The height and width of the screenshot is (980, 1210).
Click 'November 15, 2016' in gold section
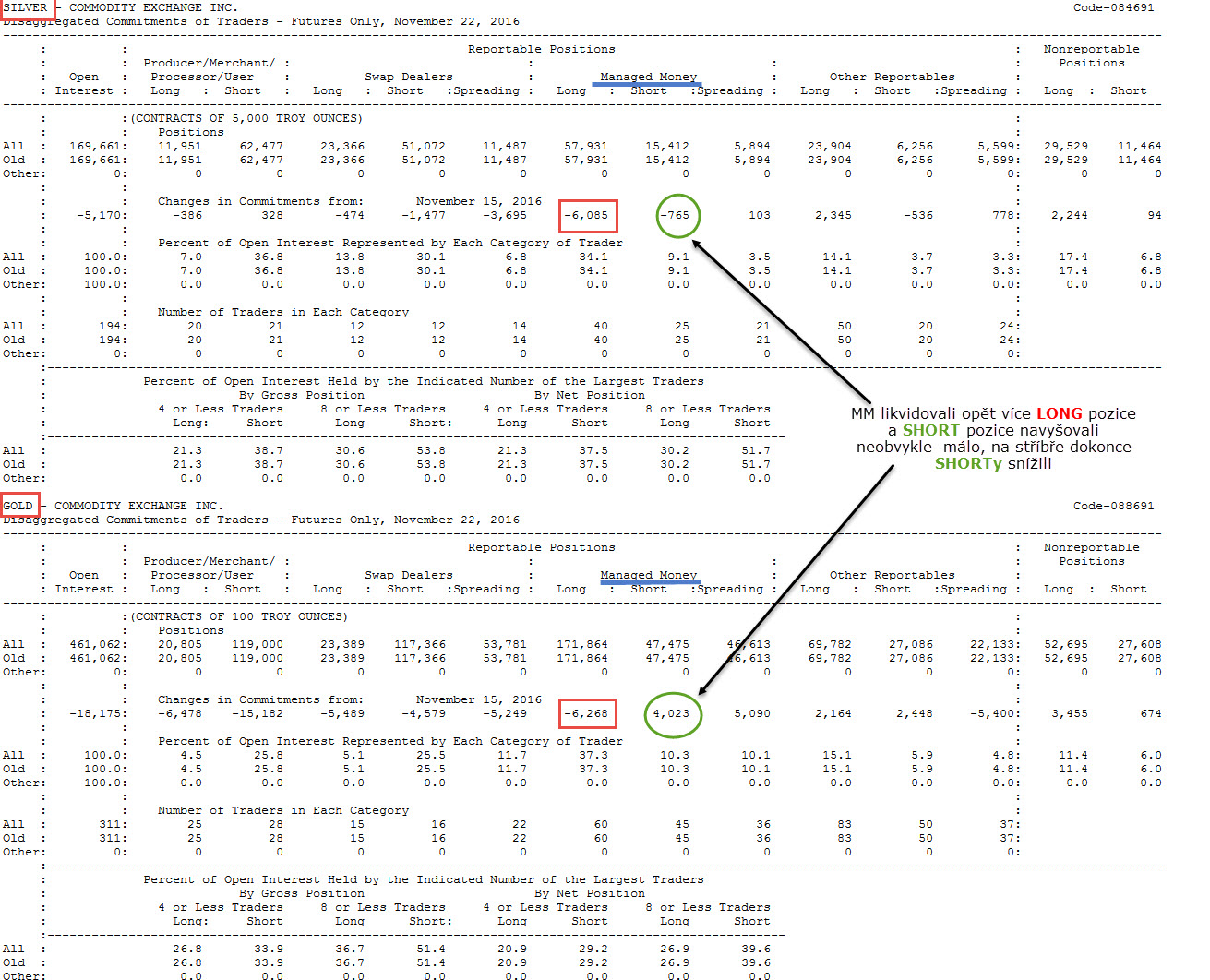coord(478,699)
